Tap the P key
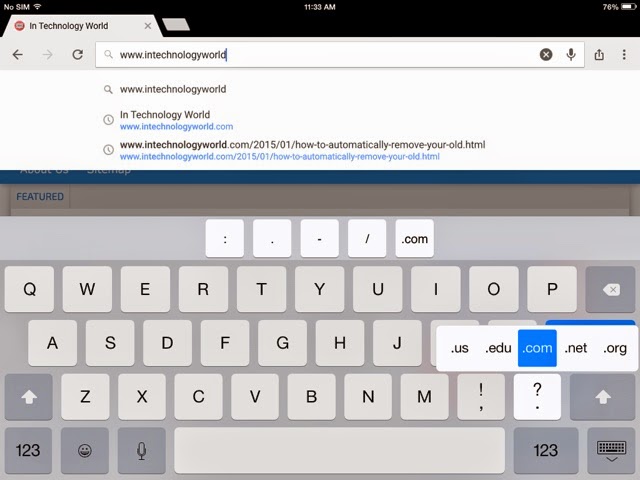640x480 pixels. click(x=552, y=289)
